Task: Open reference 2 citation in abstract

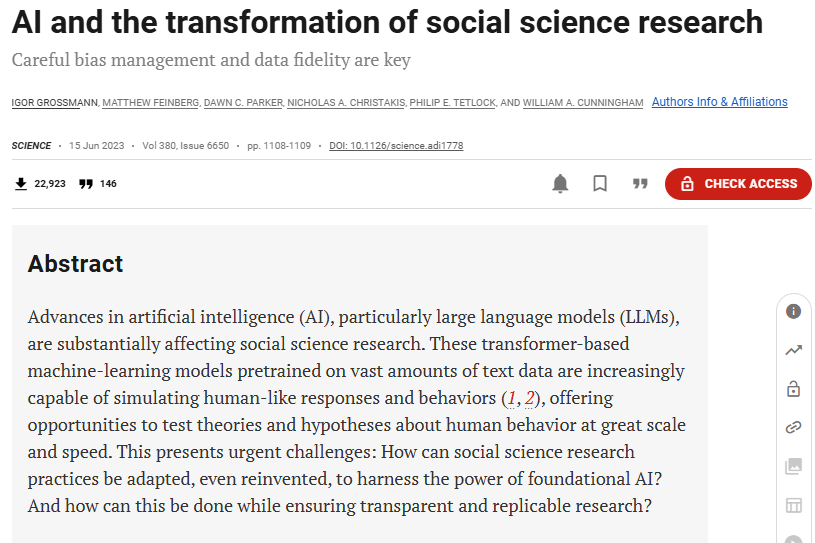Action: tap(530, 398)
